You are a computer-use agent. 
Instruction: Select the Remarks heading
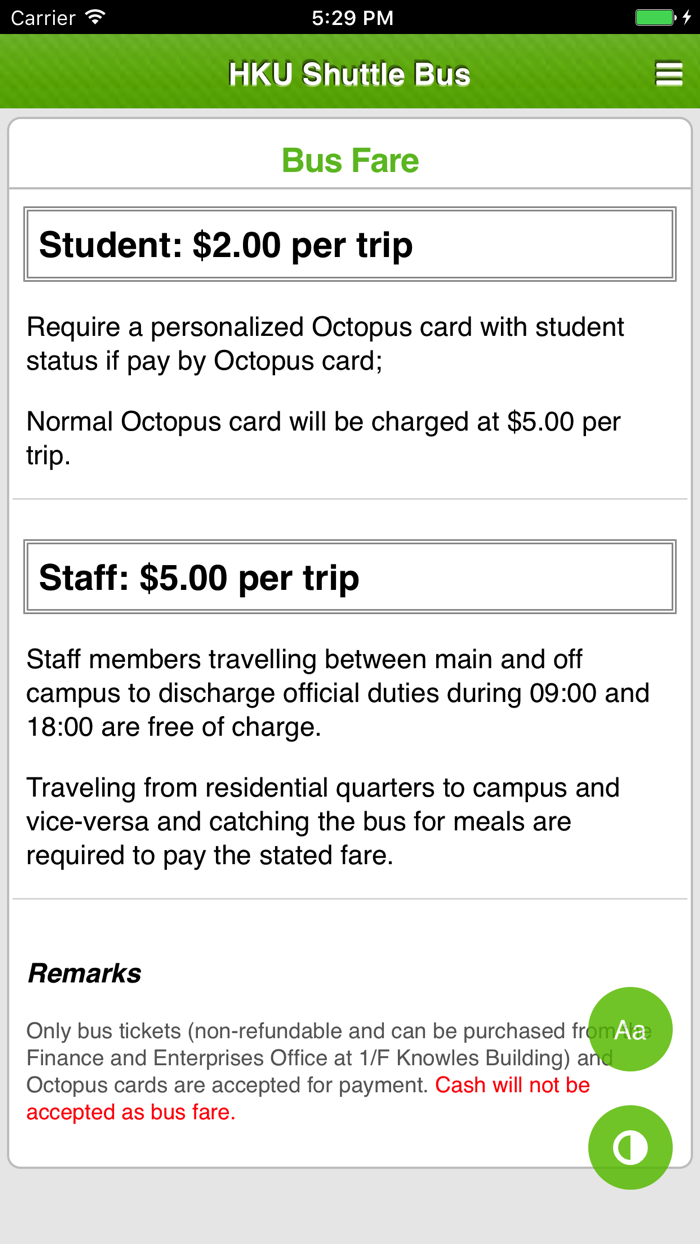coord(84,972)
